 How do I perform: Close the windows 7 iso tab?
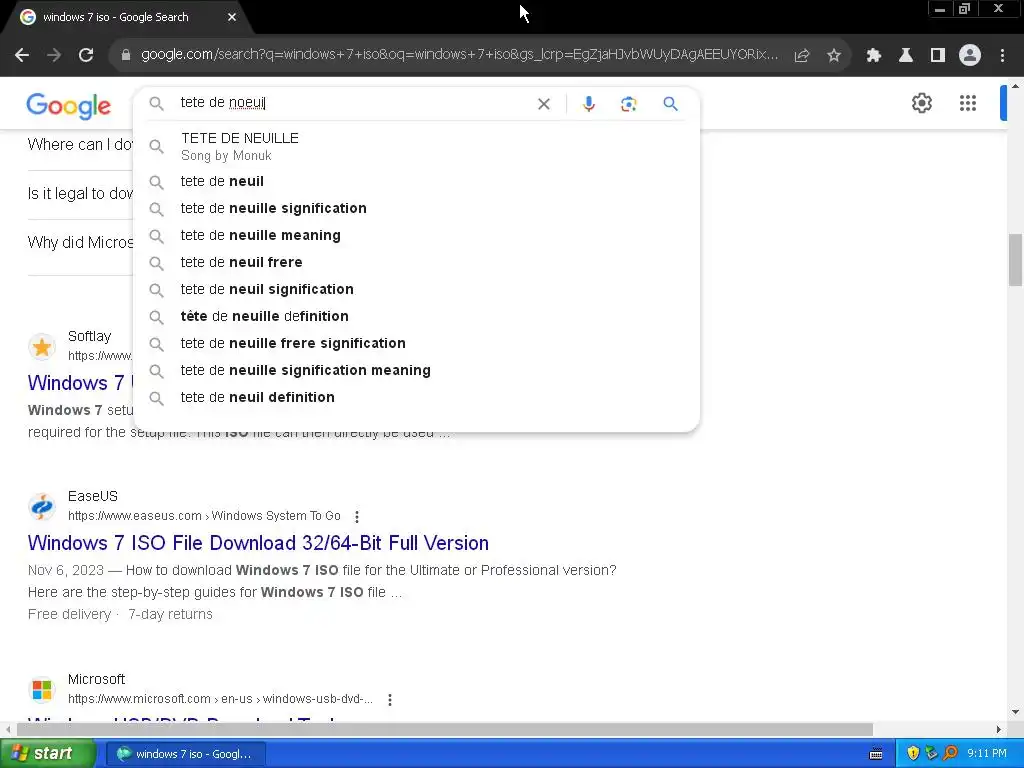[x=232, y=18]
